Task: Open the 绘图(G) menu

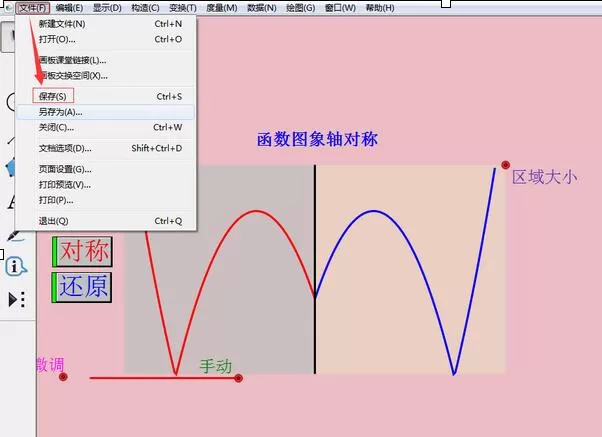Action: pyautogui.click(x=301, y=8)
